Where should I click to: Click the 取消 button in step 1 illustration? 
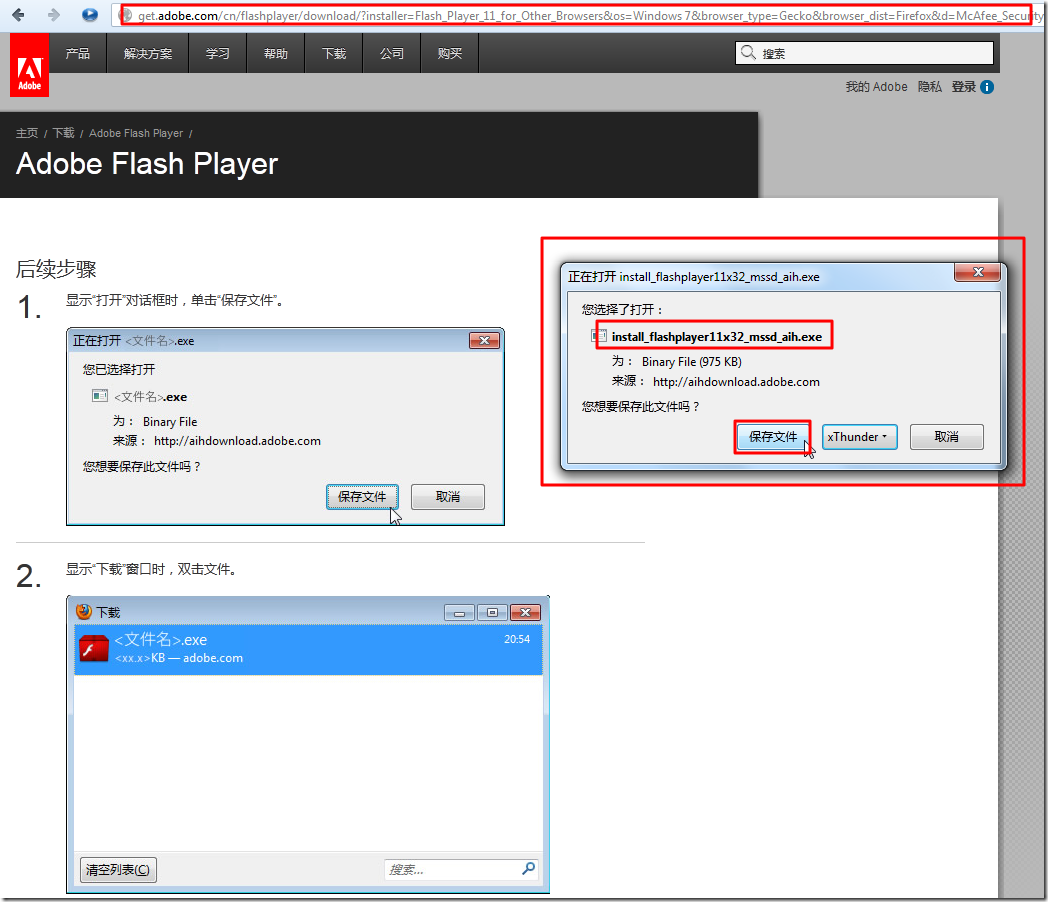(448, 497)
